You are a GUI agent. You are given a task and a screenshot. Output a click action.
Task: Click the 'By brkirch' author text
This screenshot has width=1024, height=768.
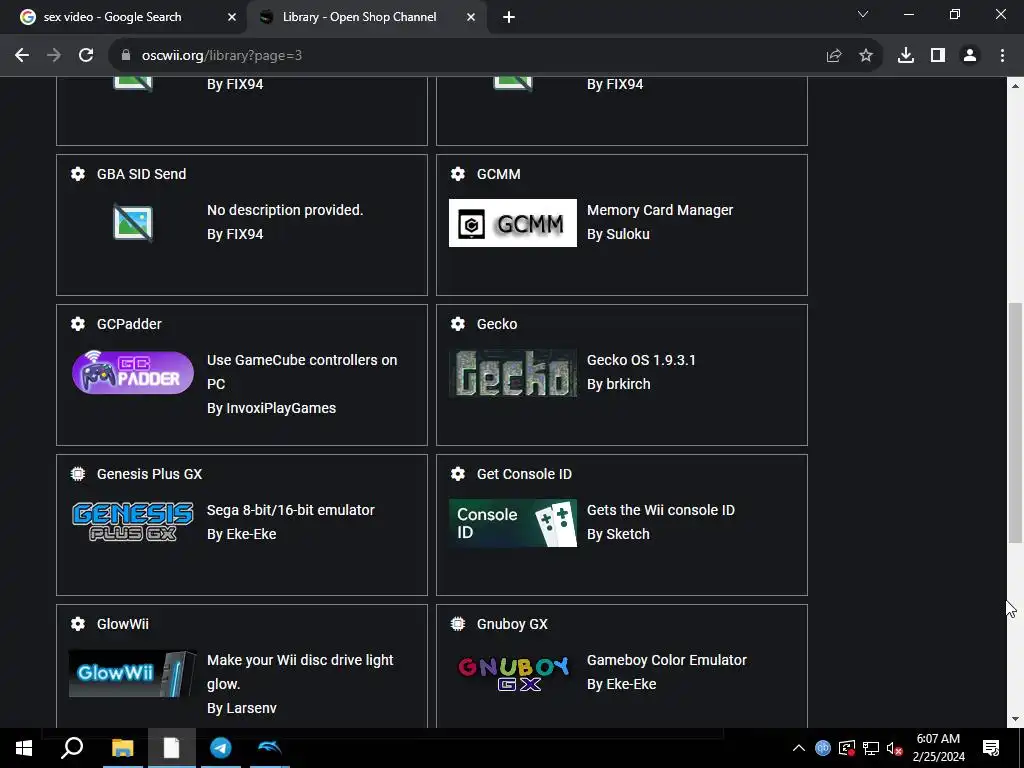(618, 384)
